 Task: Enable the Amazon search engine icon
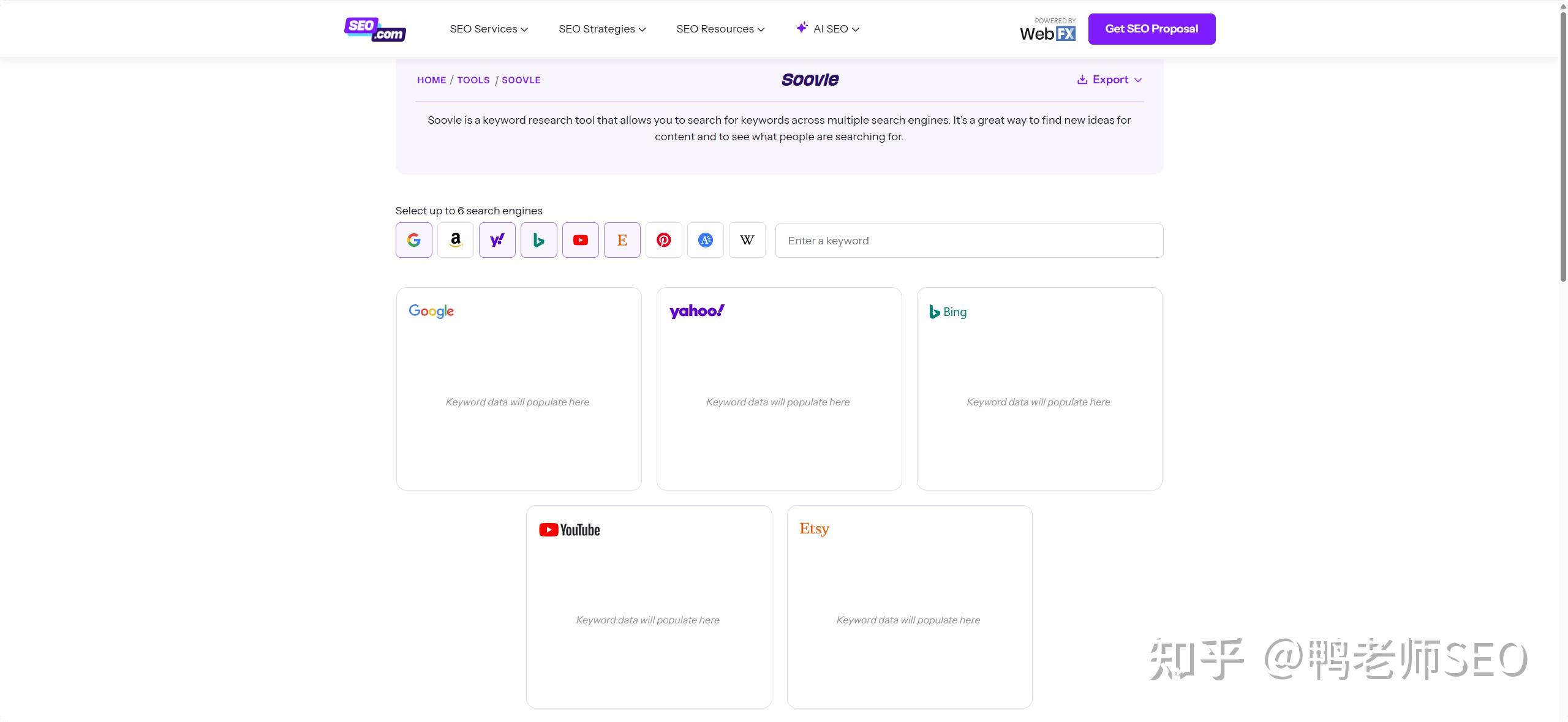click(455, 240)
